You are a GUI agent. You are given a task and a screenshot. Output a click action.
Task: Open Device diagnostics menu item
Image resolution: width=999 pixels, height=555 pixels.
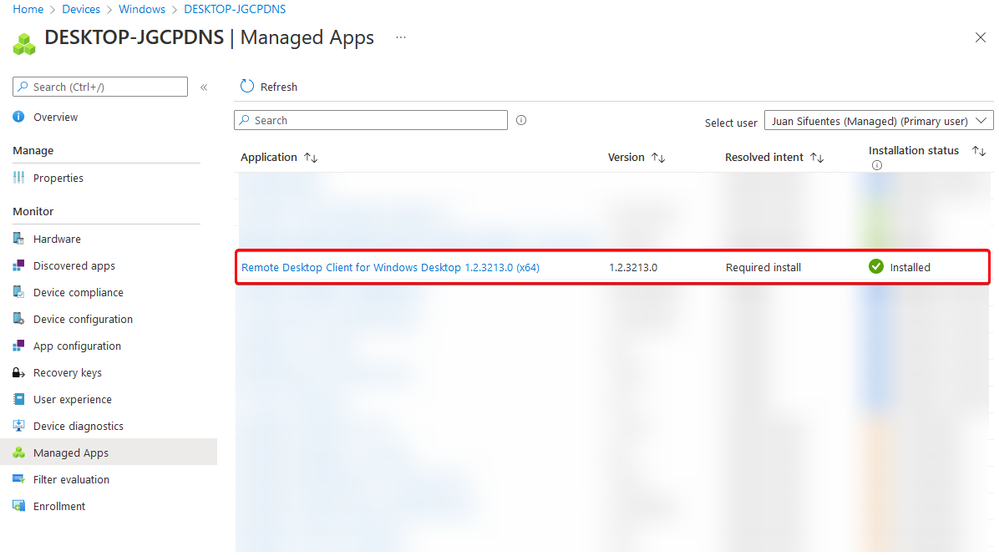tap(78, 426)
